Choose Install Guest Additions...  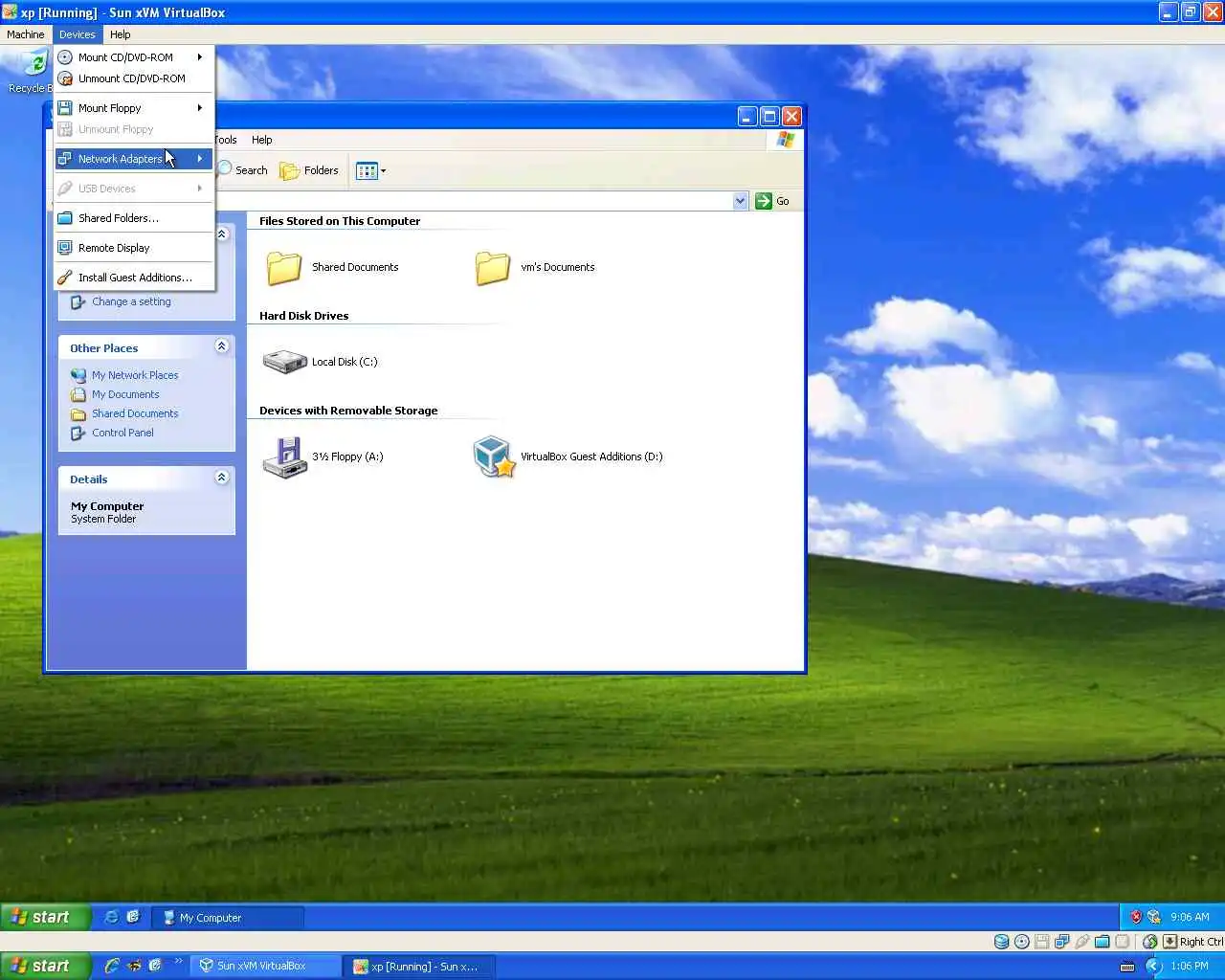point(133,278)
